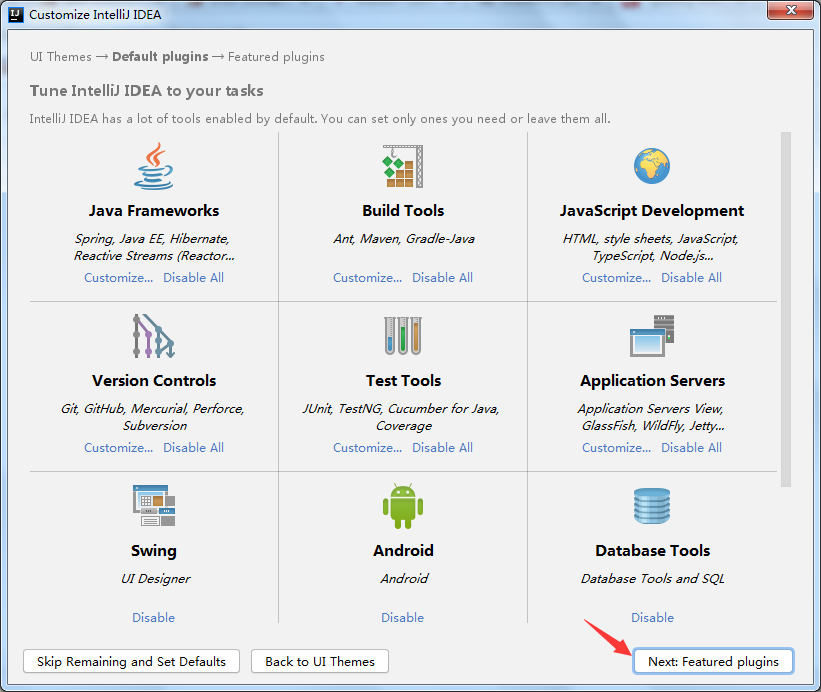Click 'UI Designer' description text
821x692 pixels.
[156, 578]
